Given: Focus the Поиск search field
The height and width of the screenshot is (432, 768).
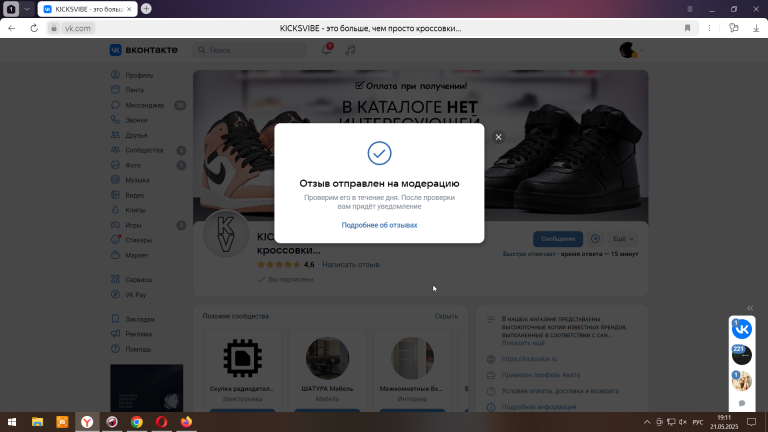Looking at the screenshot, I should point(250,50).
